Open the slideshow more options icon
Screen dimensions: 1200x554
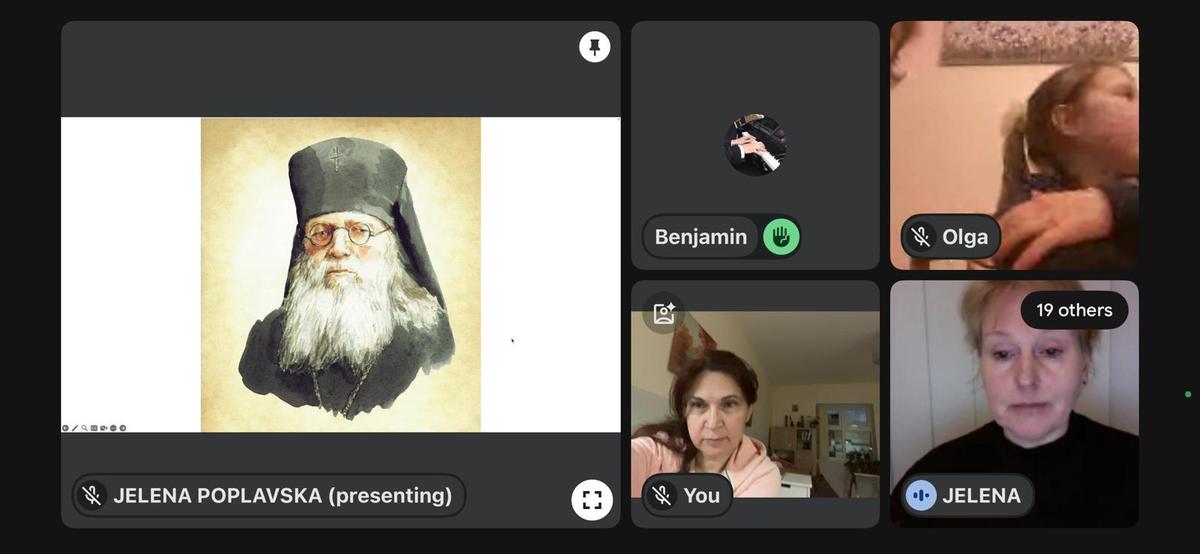pos(113,428)
